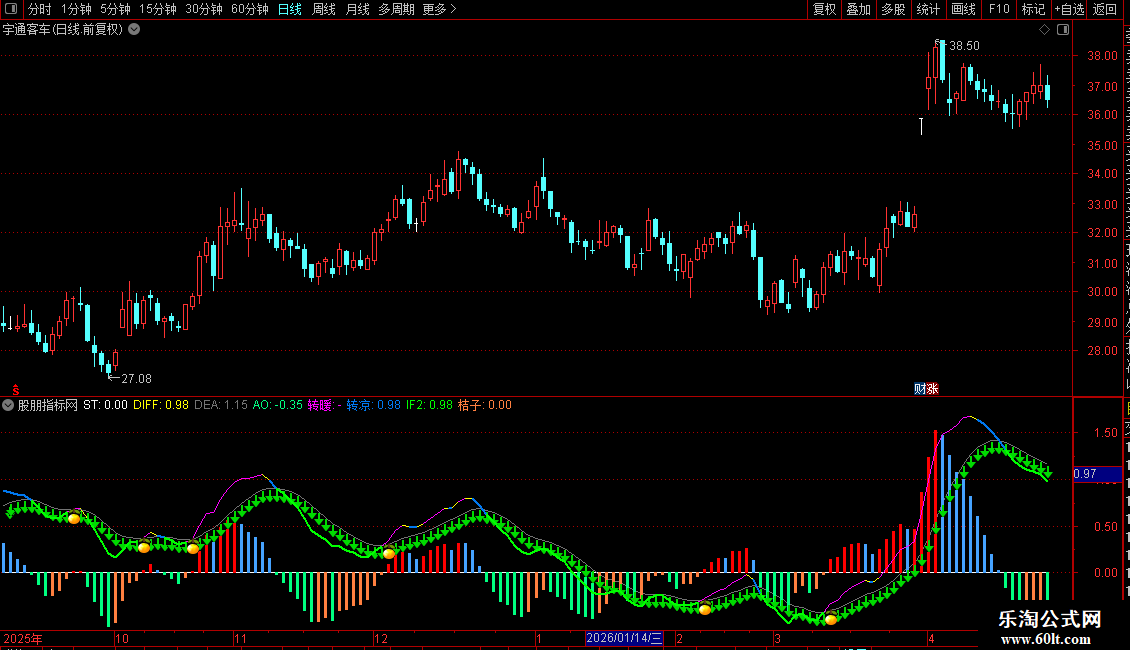Viewport: 1130px width, 650px height.
Task: Open the 宇通客车 chart settings dropdown
Action: tap(134, 30)
